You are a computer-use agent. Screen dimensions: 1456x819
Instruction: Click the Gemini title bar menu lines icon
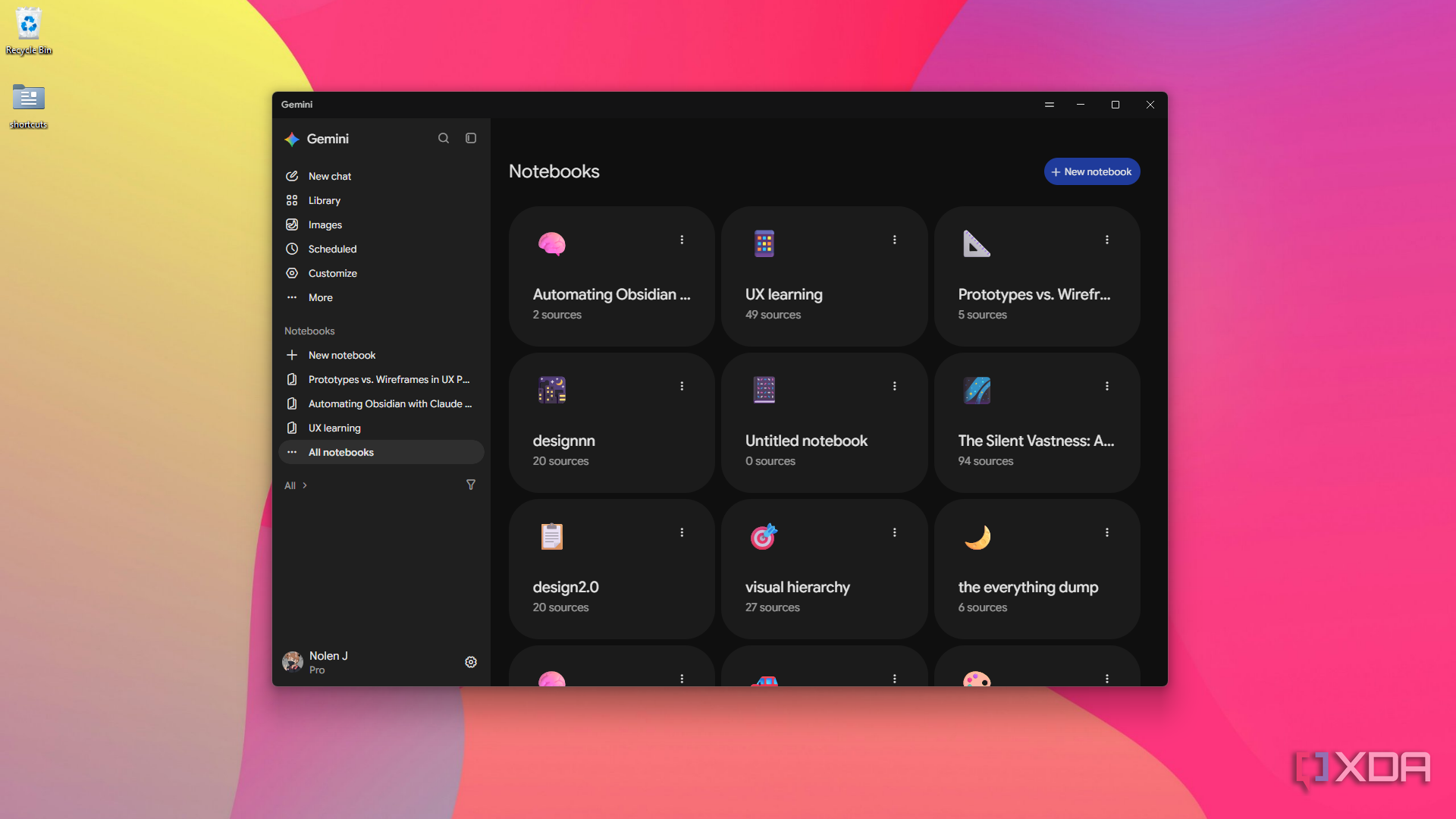click(x=1050, y=105)
